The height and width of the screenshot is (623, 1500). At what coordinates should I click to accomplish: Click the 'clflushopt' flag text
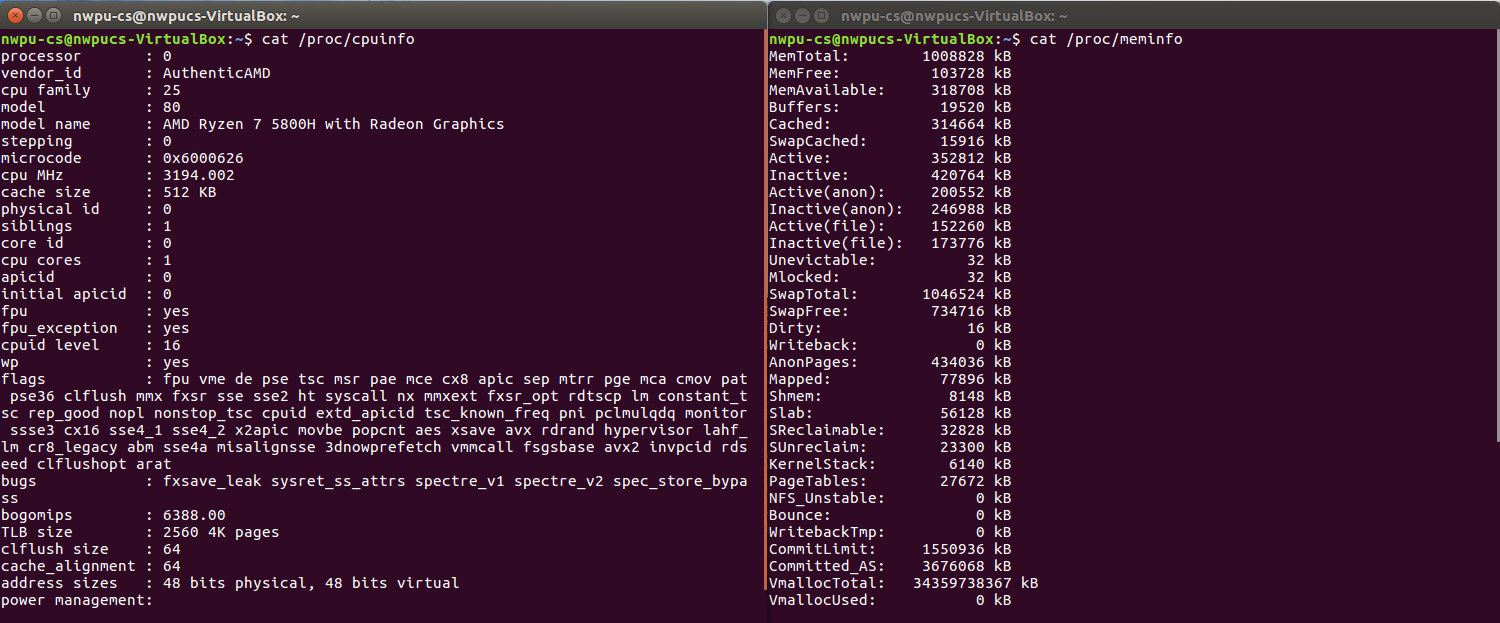coord(81,464)
